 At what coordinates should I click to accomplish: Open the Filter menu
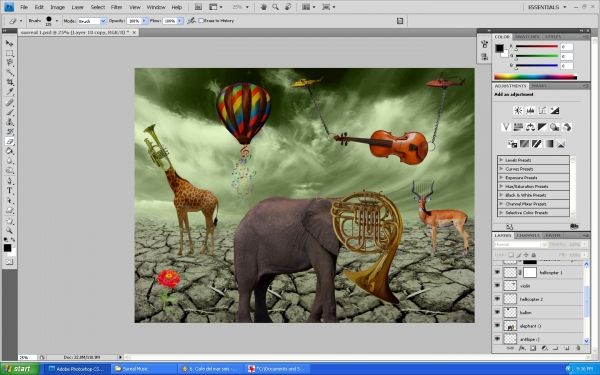(116, 7)
